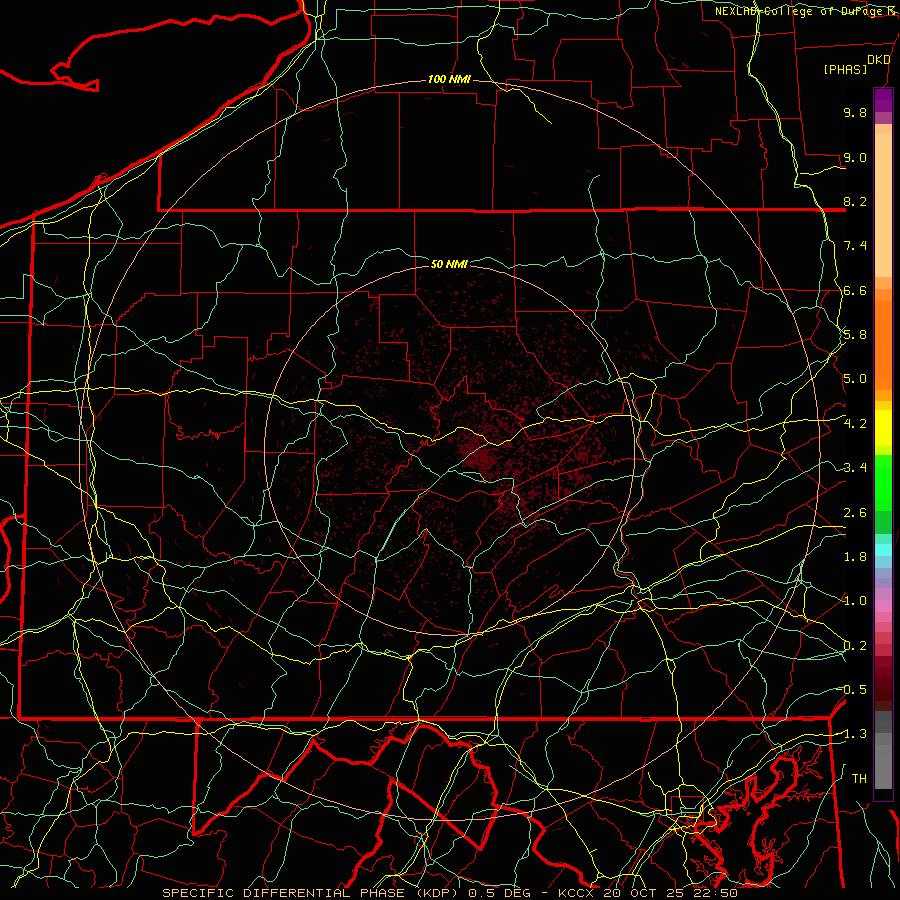Click the -1.3 scale value
This screenshot has height=900, width=900.
[x=854, y=734]
